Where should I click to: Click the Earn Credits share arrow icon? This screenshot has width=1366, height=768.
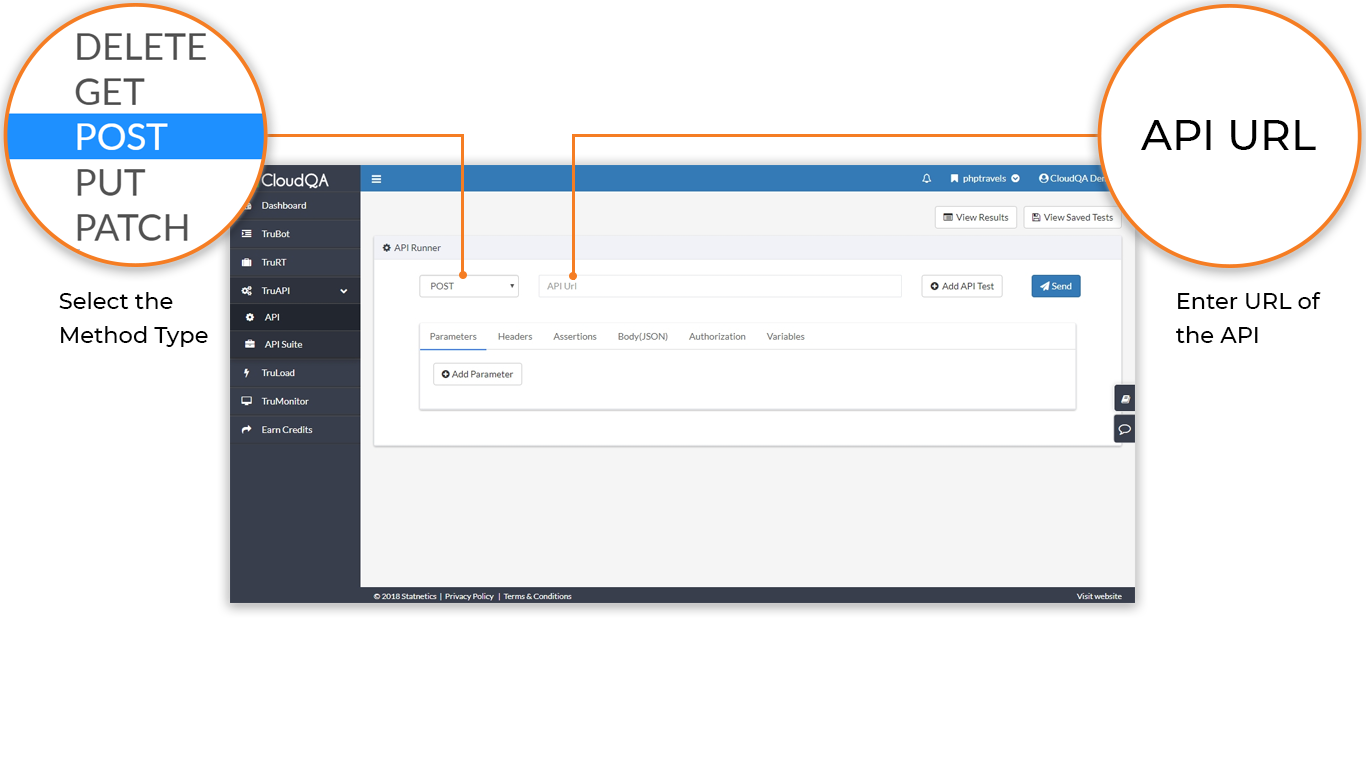click(x=246, y=429)
